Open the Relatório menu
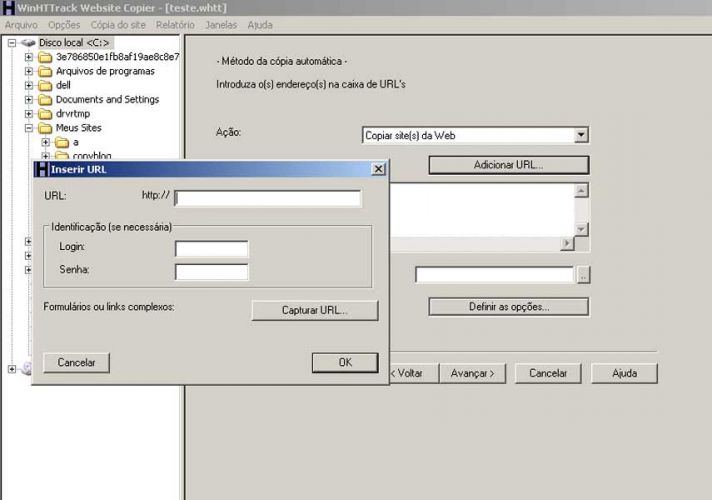The height and width of the screenshot is (500, 712). 175,25
